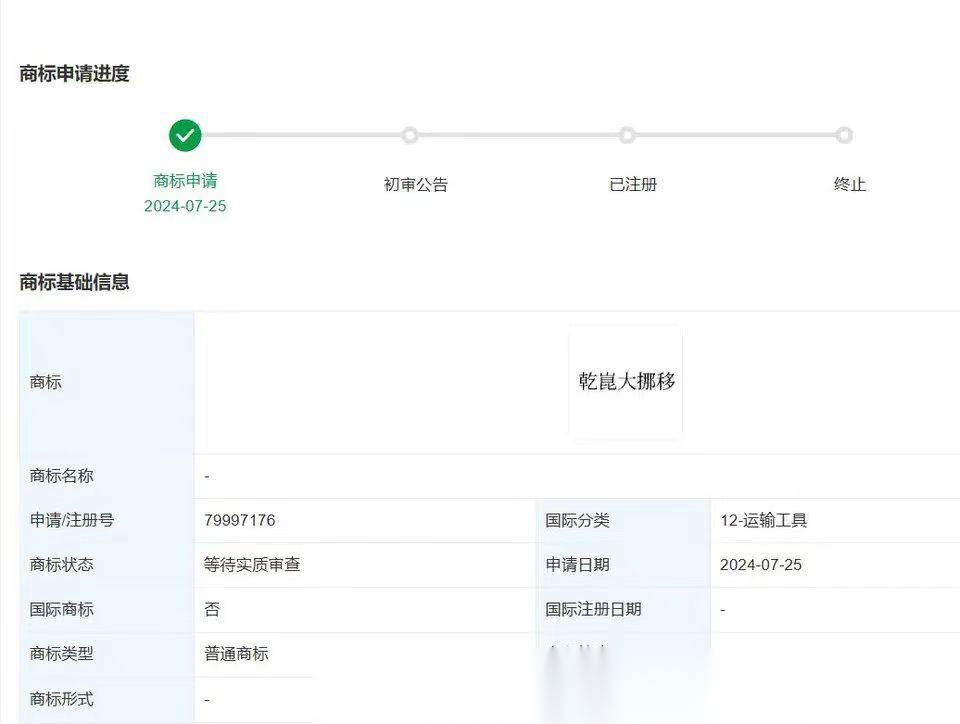This screenshot has height=724, width=960.
Task: Click the 等待实质审查 status value
Action: point(256,565)
